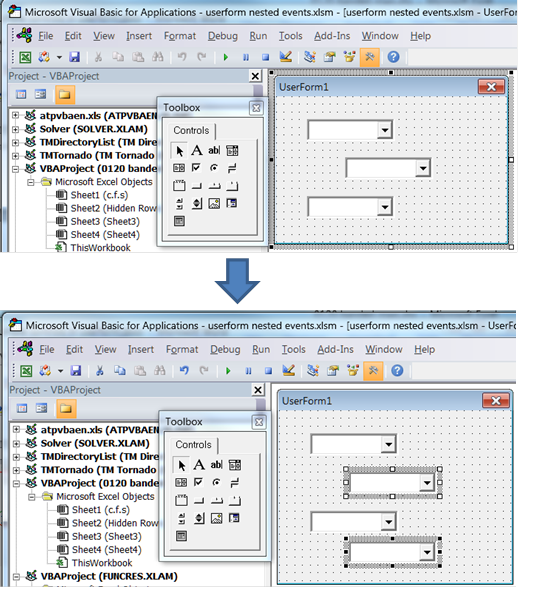Open the Format menu in lower window

coord(182,349)
